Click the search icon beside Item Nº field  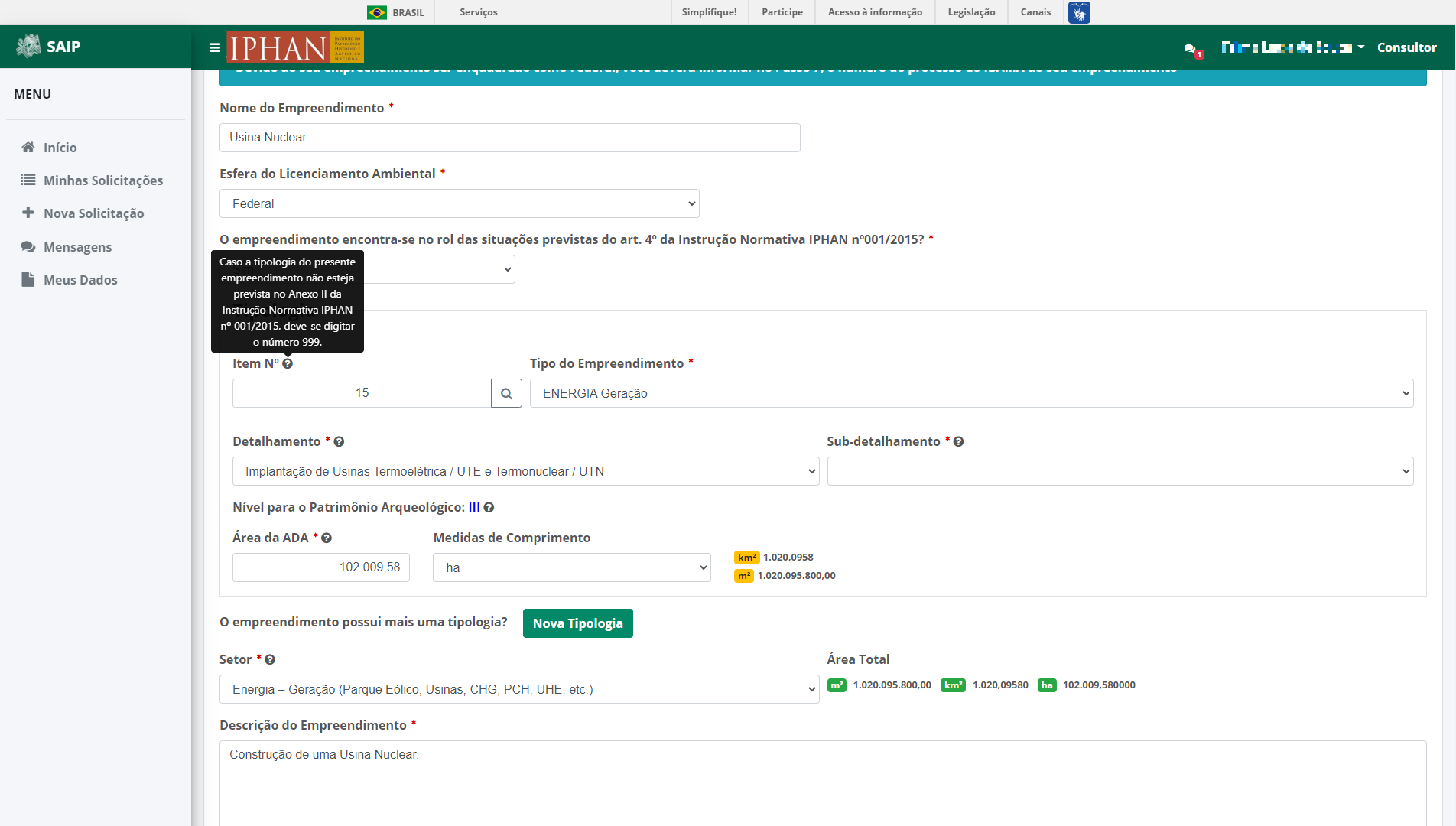(x=506, y=393)
